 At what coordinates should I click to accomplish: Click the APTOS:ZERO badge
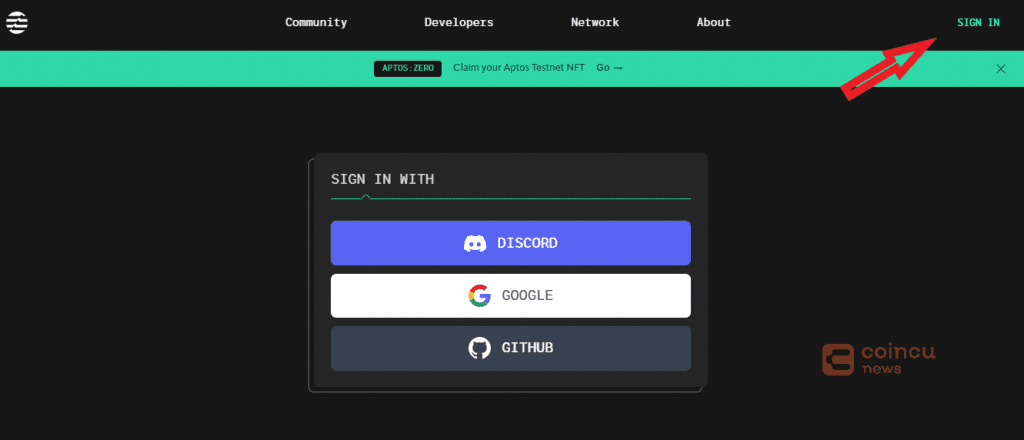coord(408,69)
